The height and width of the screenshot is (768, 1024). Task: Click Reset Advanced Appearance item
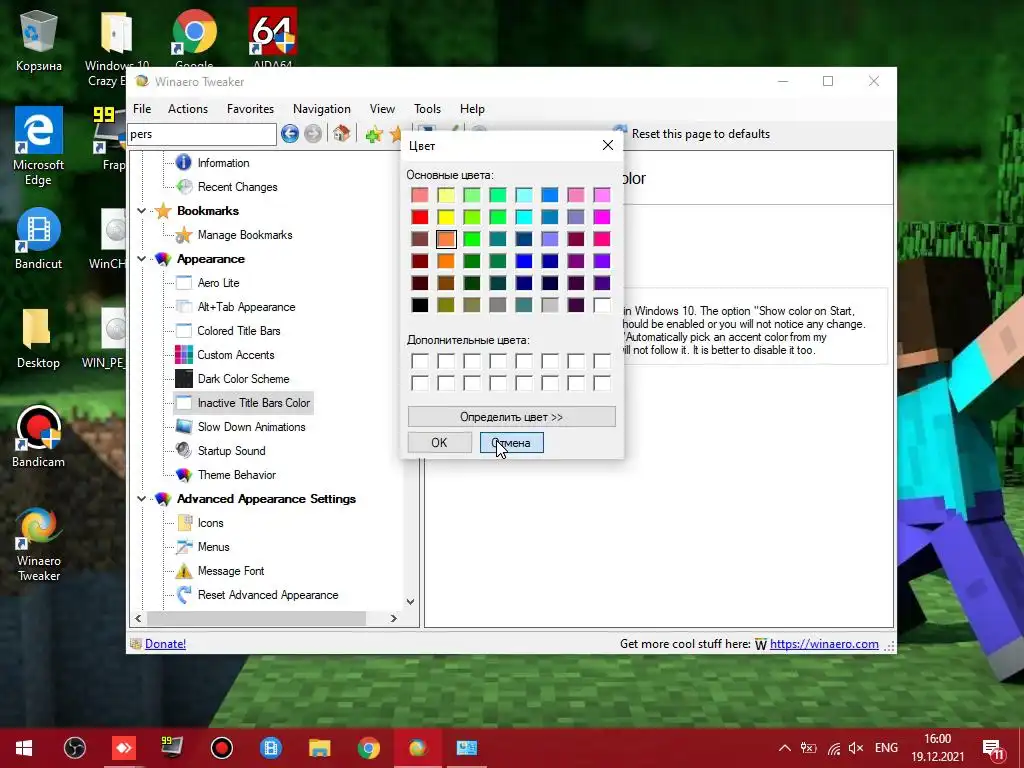click(268, 595)
